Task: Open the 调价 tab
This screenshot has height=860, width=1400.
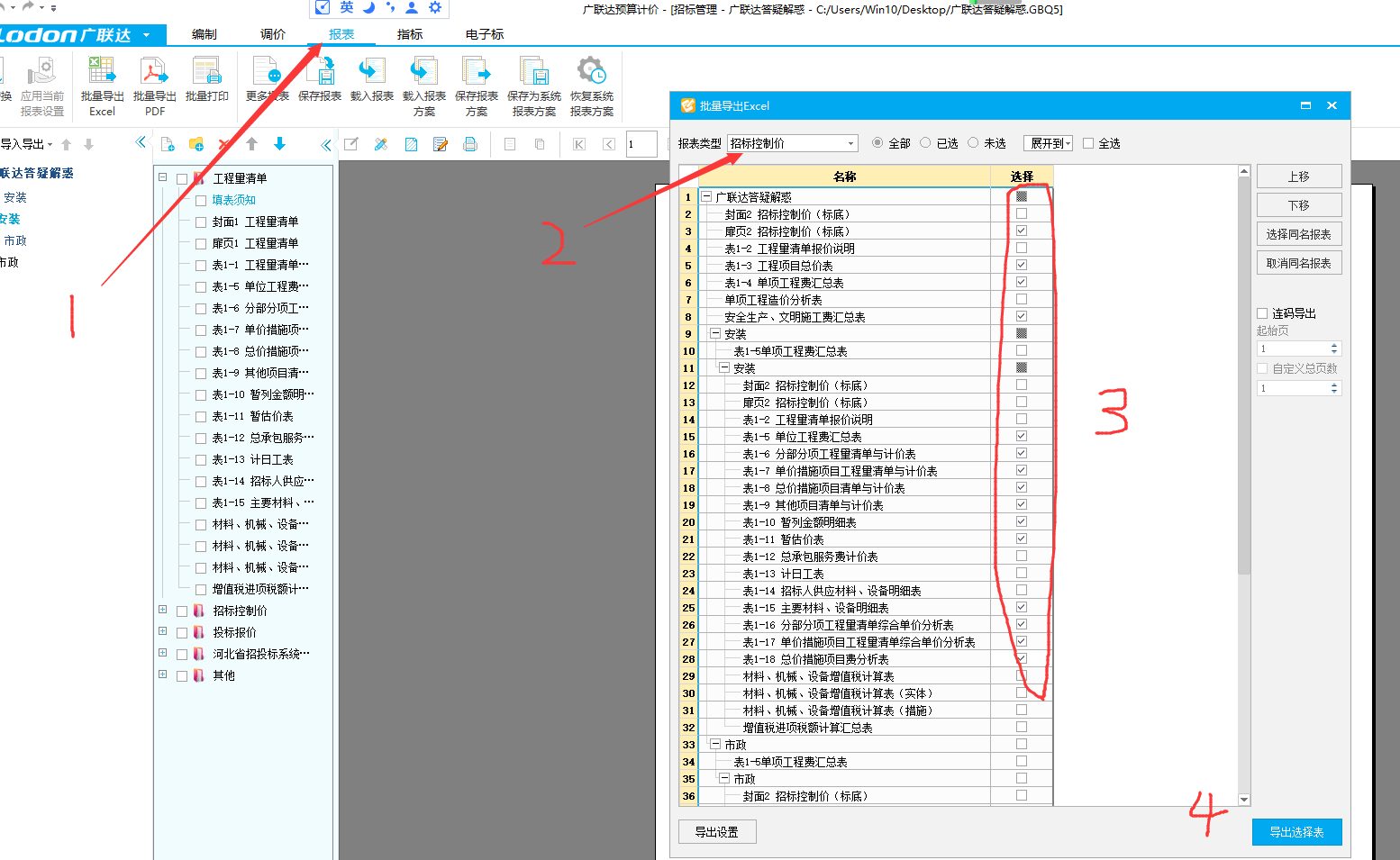Action: pyautogui.click(x=273, y=34)
